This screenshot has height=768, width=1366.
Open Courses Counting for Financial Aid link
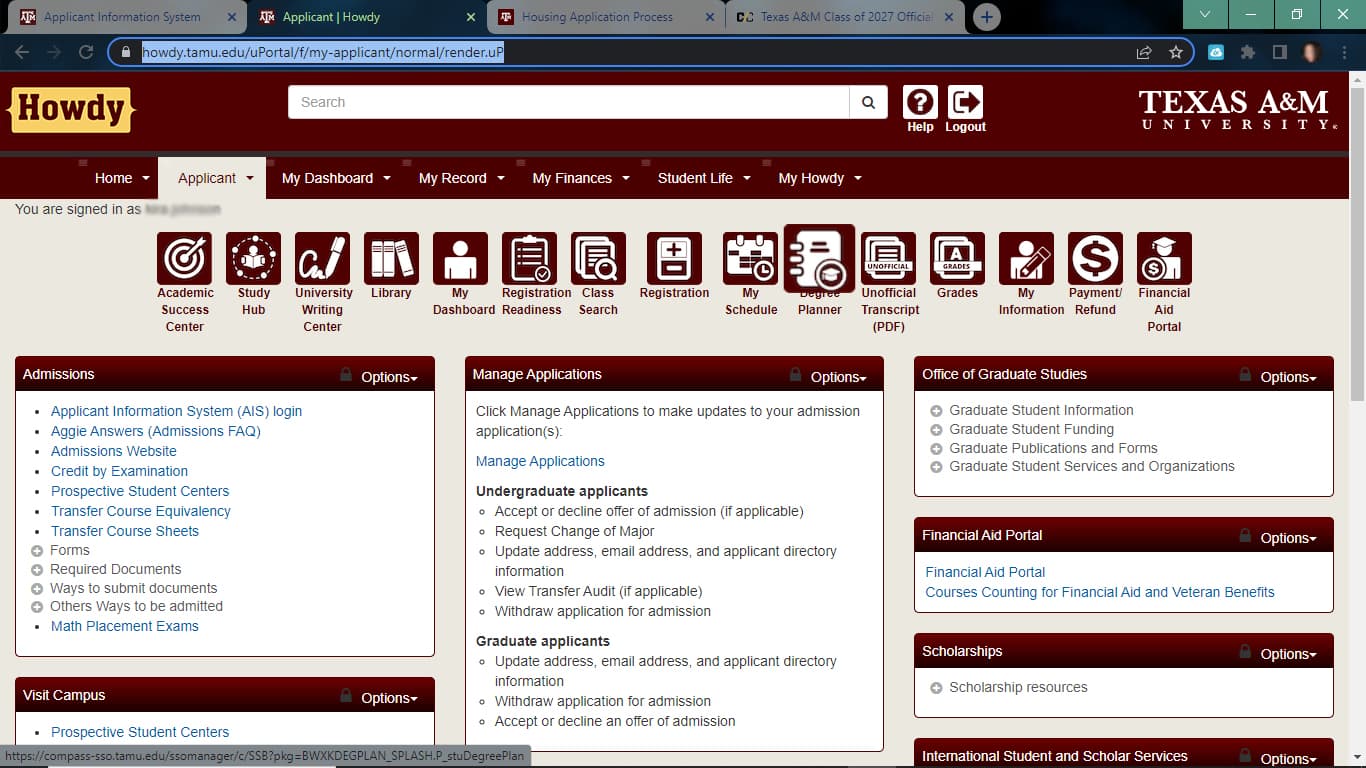click(x=1100, y=592)
